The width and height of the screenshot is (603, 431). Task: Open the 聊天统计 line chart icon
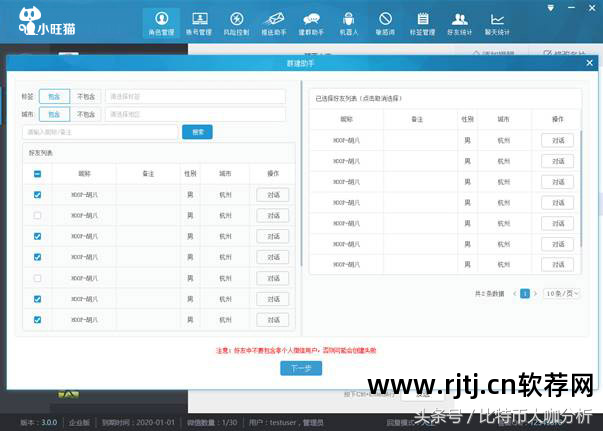(x=497, y=23)
